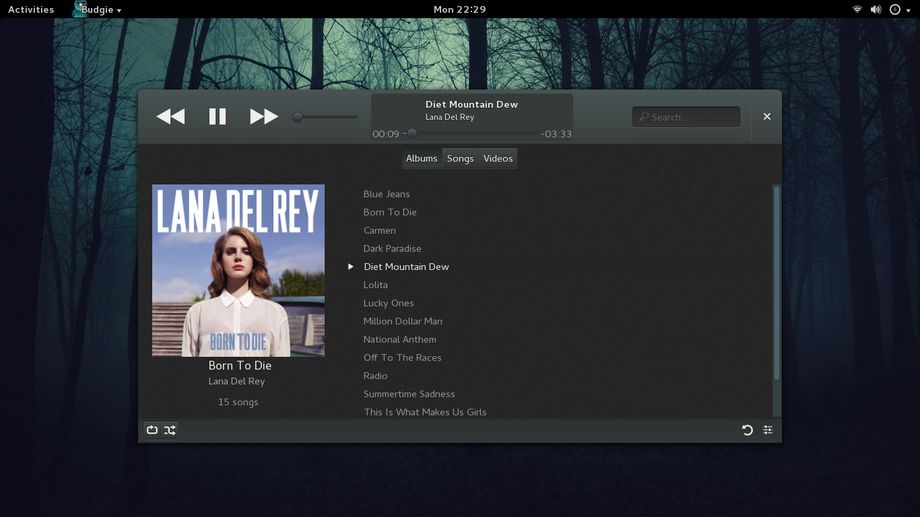Screen dimensions: 920x517
Task: Play the song Lucky Ones
Action: (388, 303)
